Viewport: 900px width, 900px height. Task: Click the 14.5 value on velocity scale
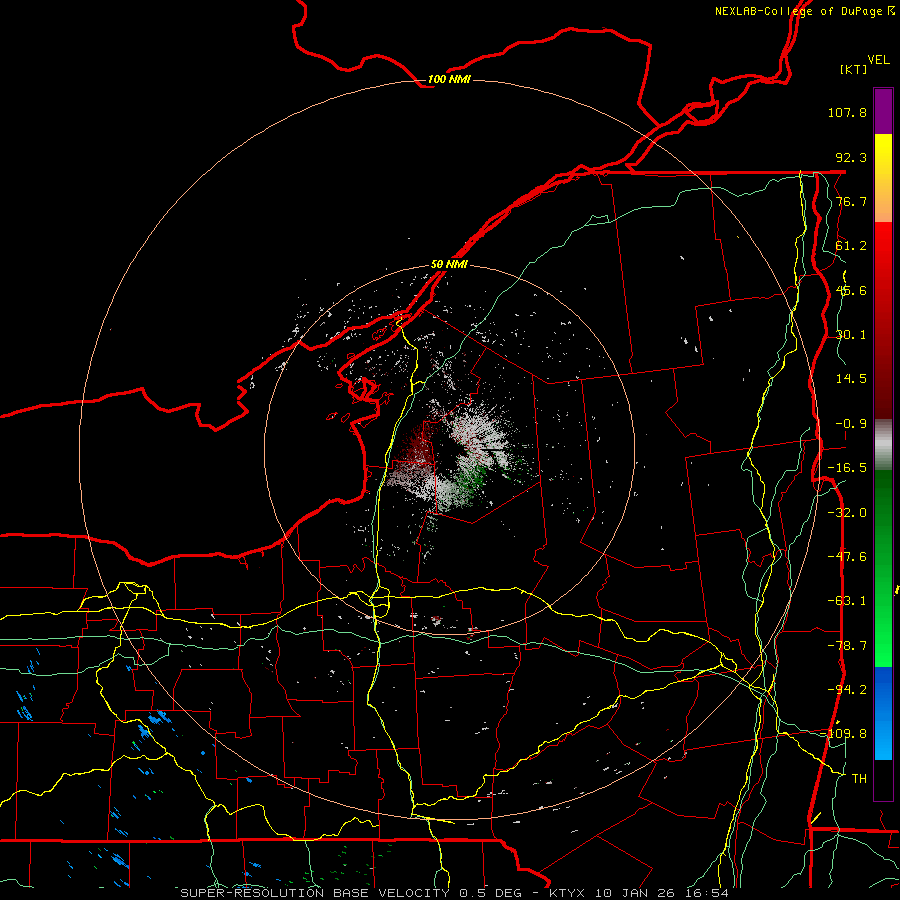(851, 379)
